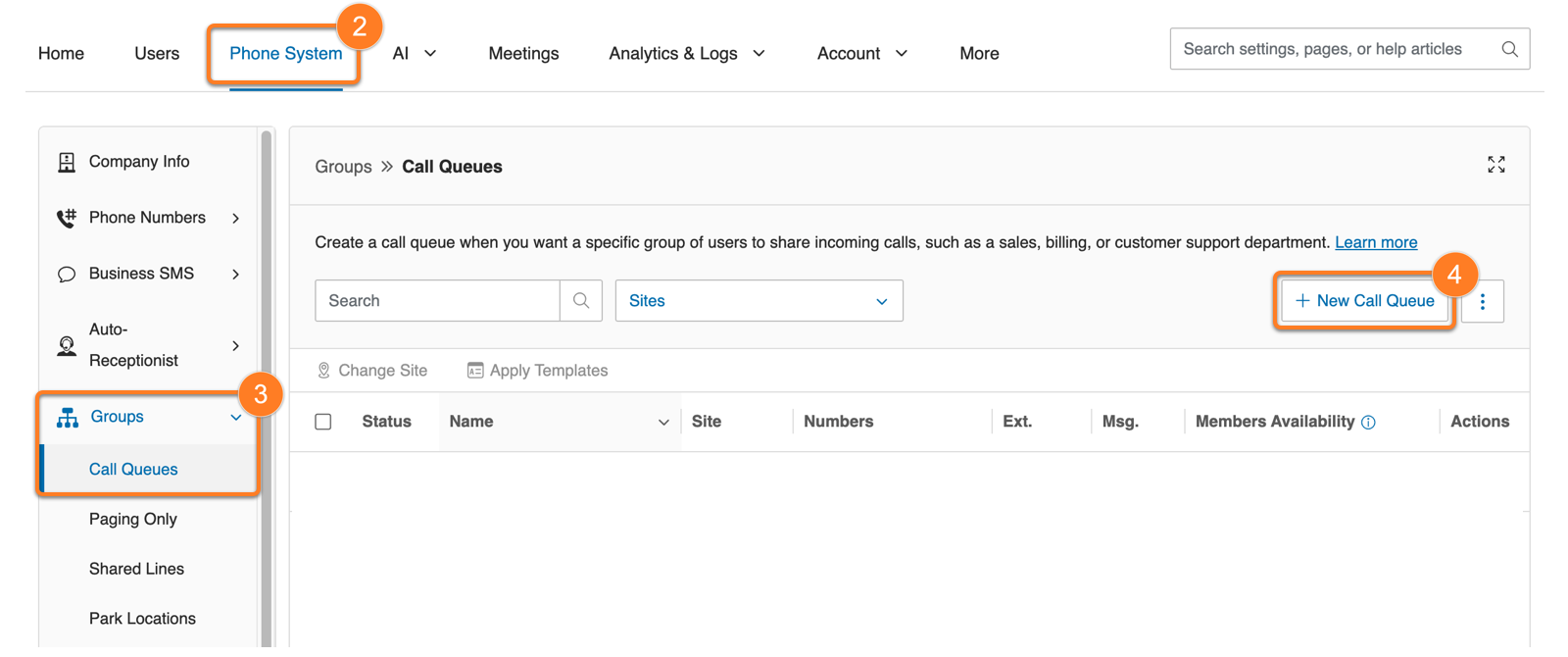
Task: Open the Sites dropdown filter
Action: tap(759, 301)
